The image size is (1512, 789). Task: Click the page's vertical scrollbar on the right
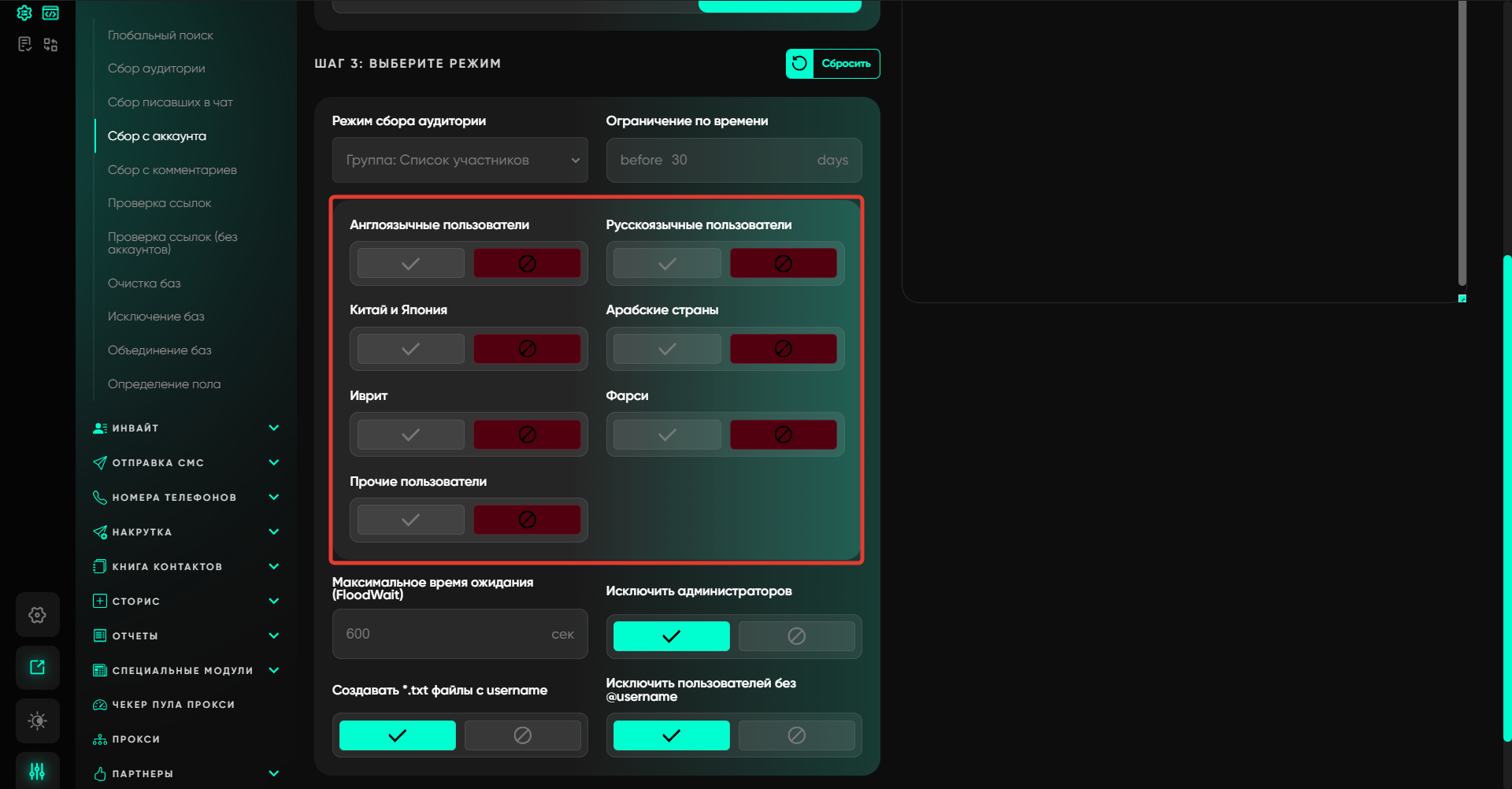tap(1506, 496)
